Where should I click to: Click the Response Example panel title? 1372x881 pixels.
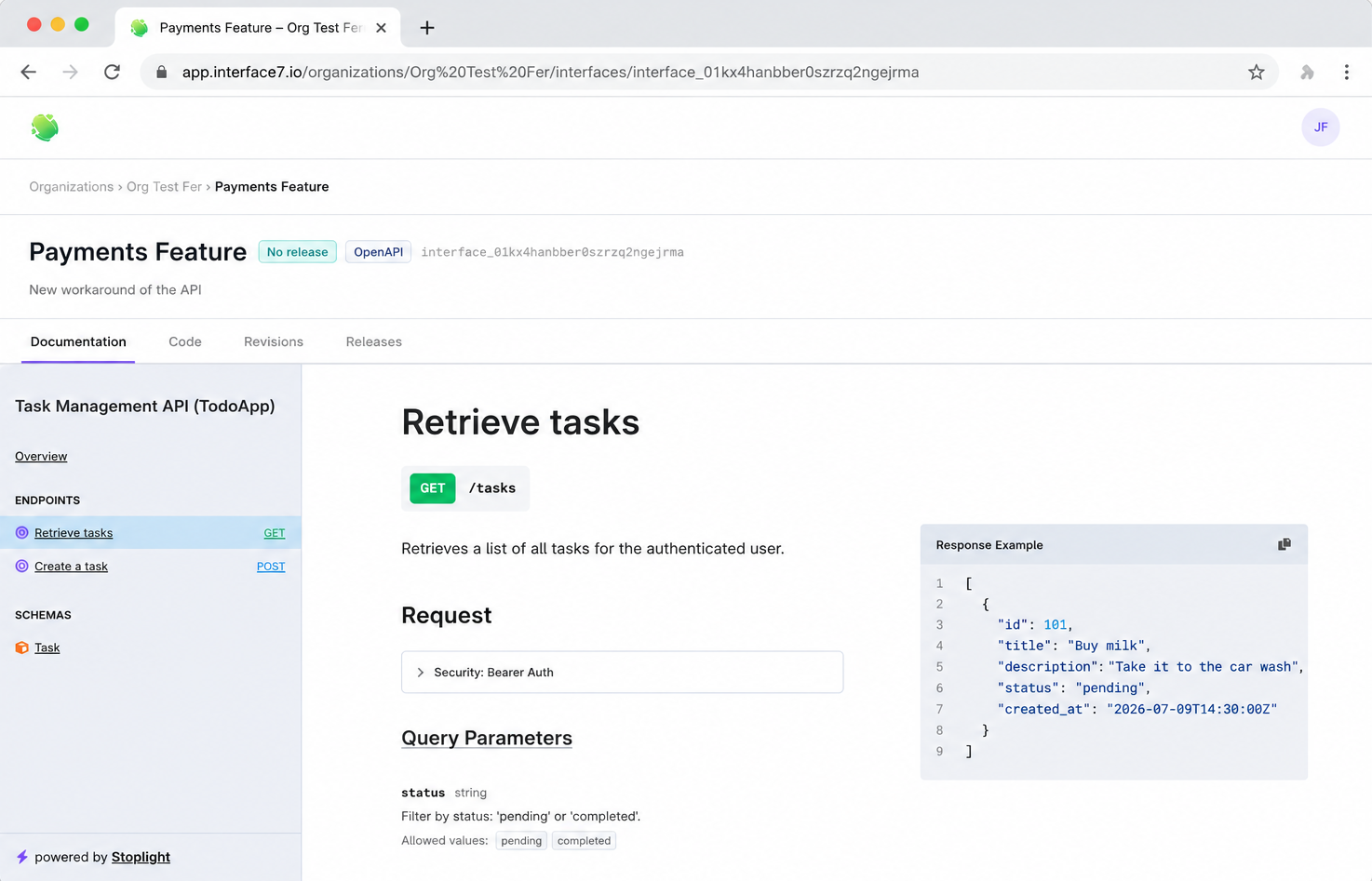click(x=989, y=545)
